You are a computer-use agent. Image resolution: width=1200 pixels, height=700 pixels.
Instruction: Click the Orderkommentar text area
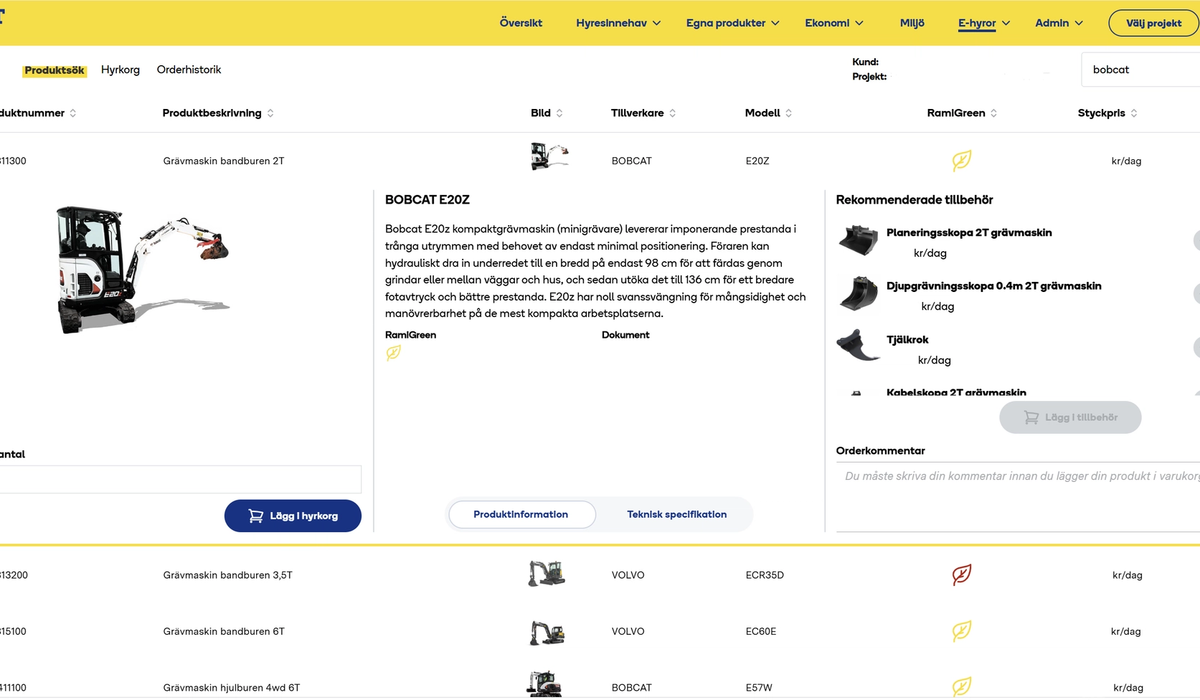coord(1018,498)
